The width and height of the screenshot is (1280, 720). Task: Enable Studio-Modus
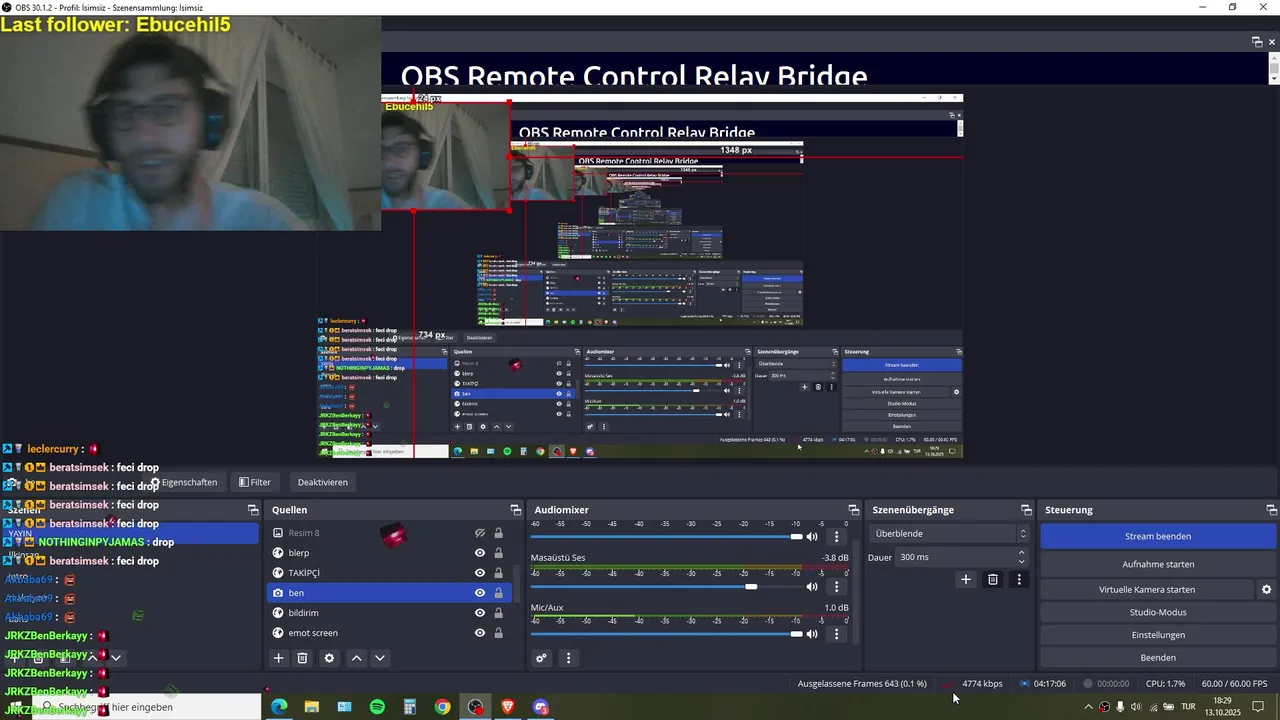(1158, 612)
